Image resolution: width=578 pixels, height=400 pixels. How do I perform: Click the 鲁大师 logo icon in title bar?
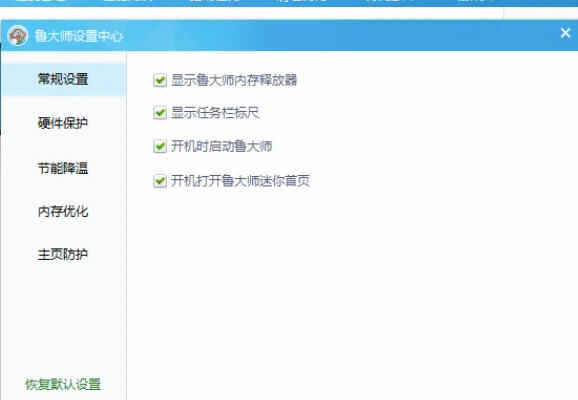[x=18, y=35]
